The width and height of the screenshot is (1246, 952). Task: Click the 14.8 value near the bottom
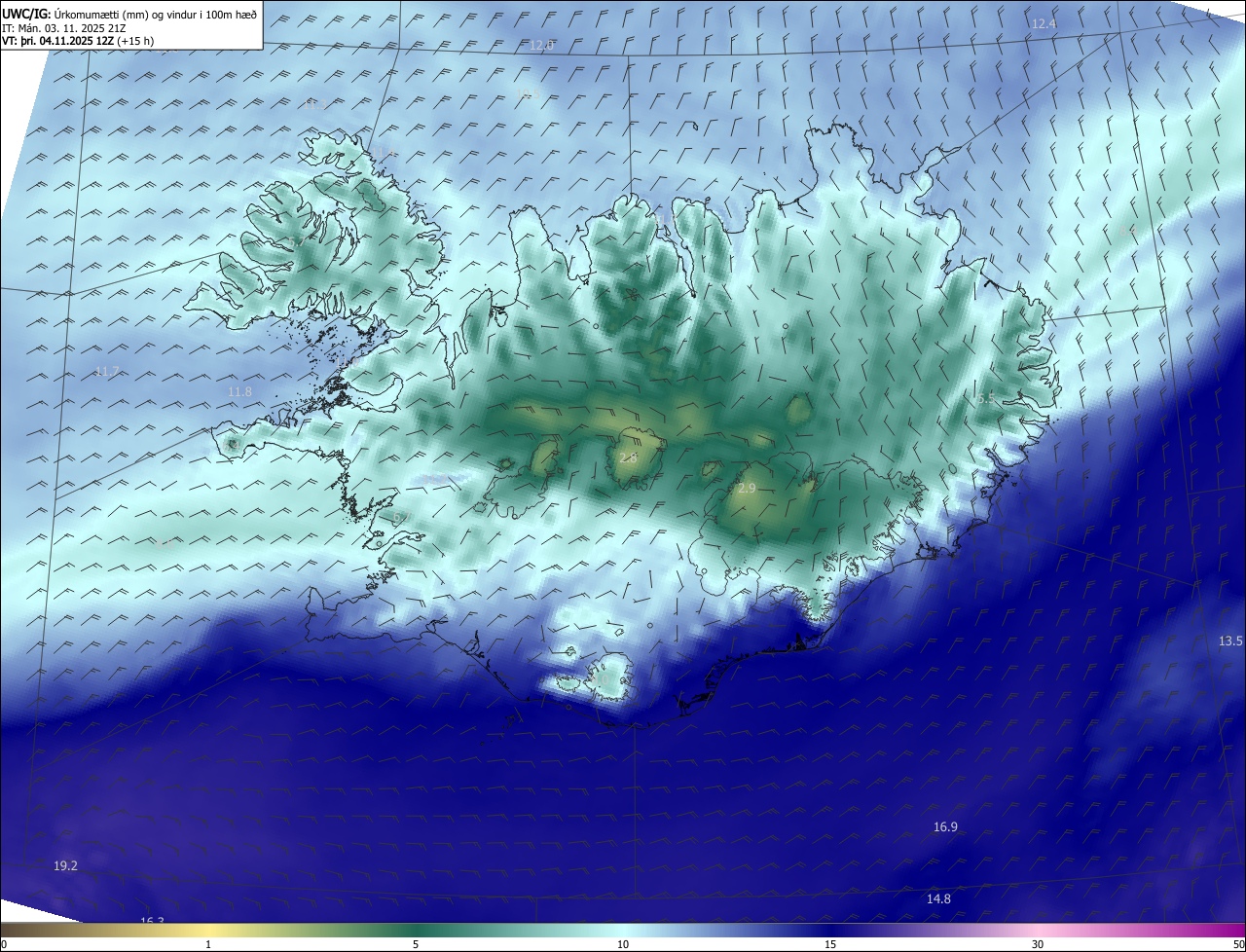click(x=938, y=898)
